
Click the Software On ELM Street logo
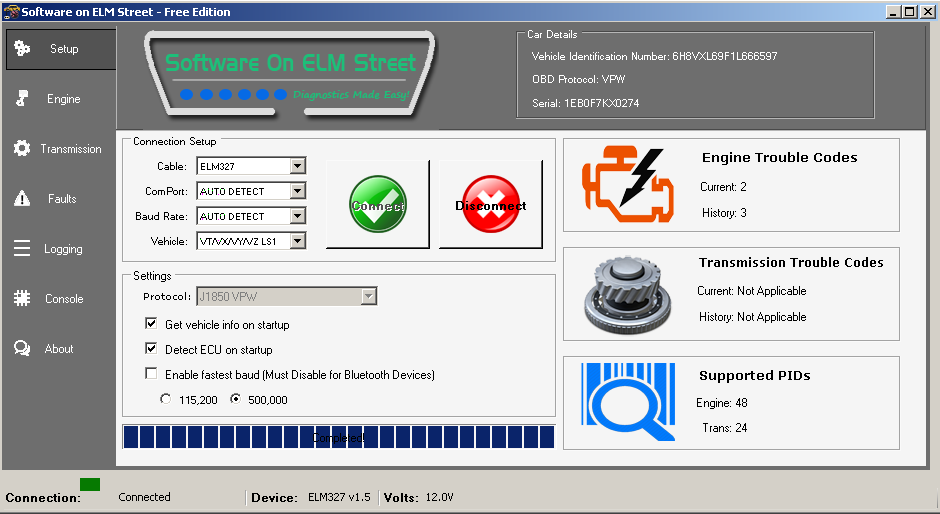click(x=290, y=74)
